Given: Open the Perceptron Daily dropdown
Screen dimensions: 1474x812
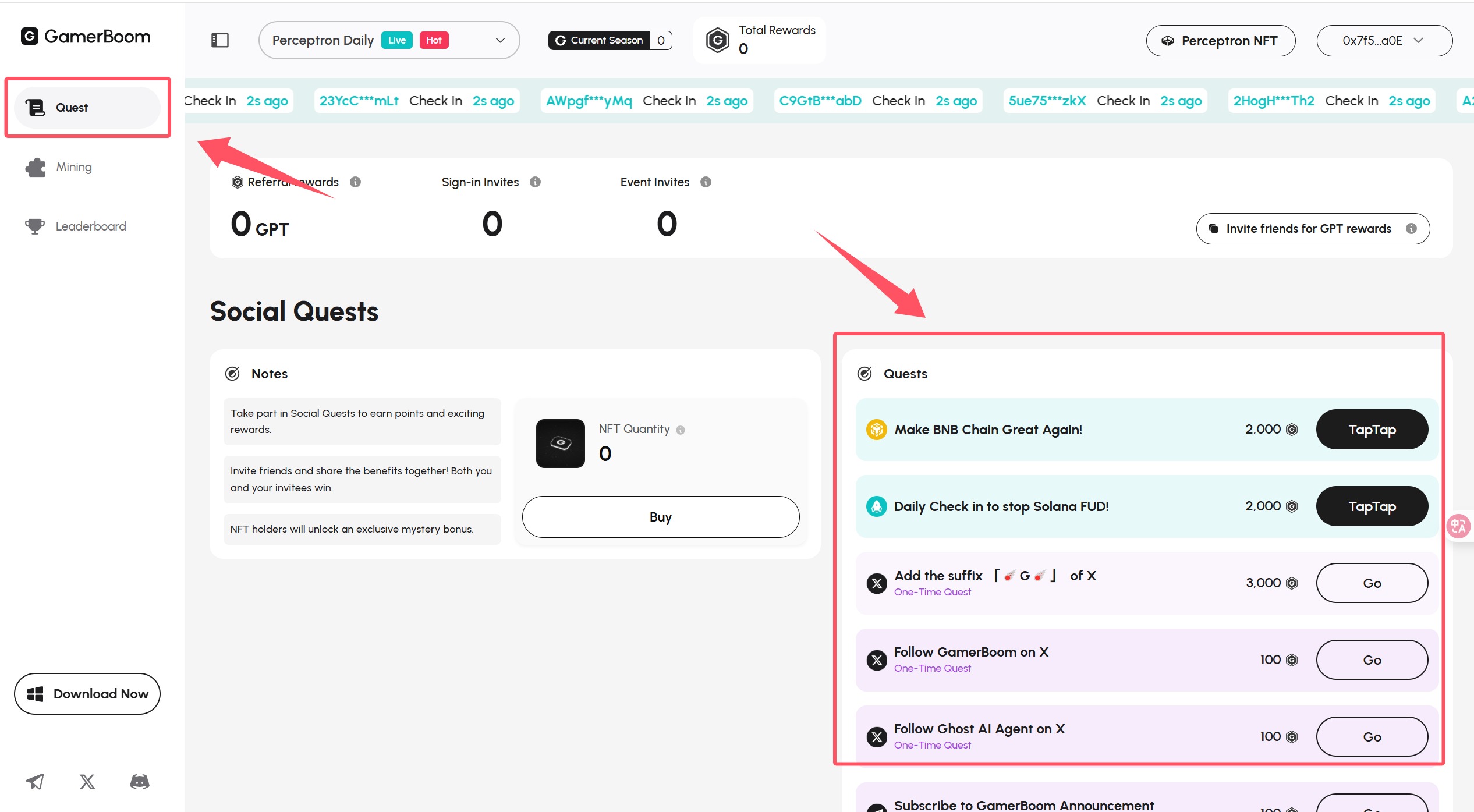Looking at the screenshot, I should pyautogui.click(x=389, y=40).
